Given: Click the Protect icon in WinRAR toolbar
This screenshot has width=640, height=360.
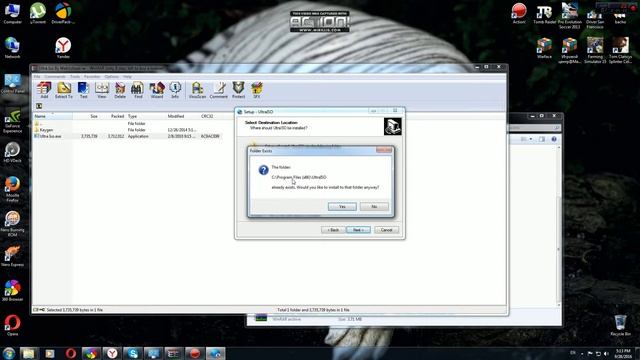Looking at the screenshot, I should pyautogui.click(x=238, y=90).
